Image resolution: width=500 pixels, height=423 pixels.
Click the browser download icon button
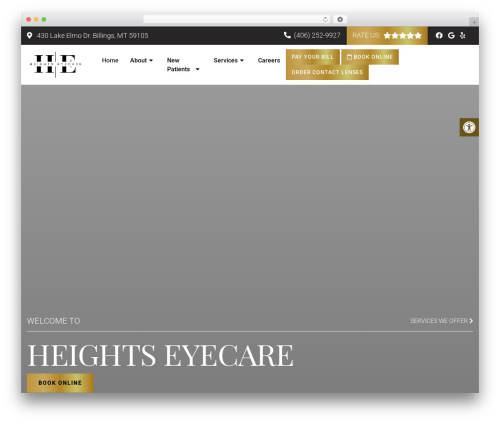coord(340,20)
